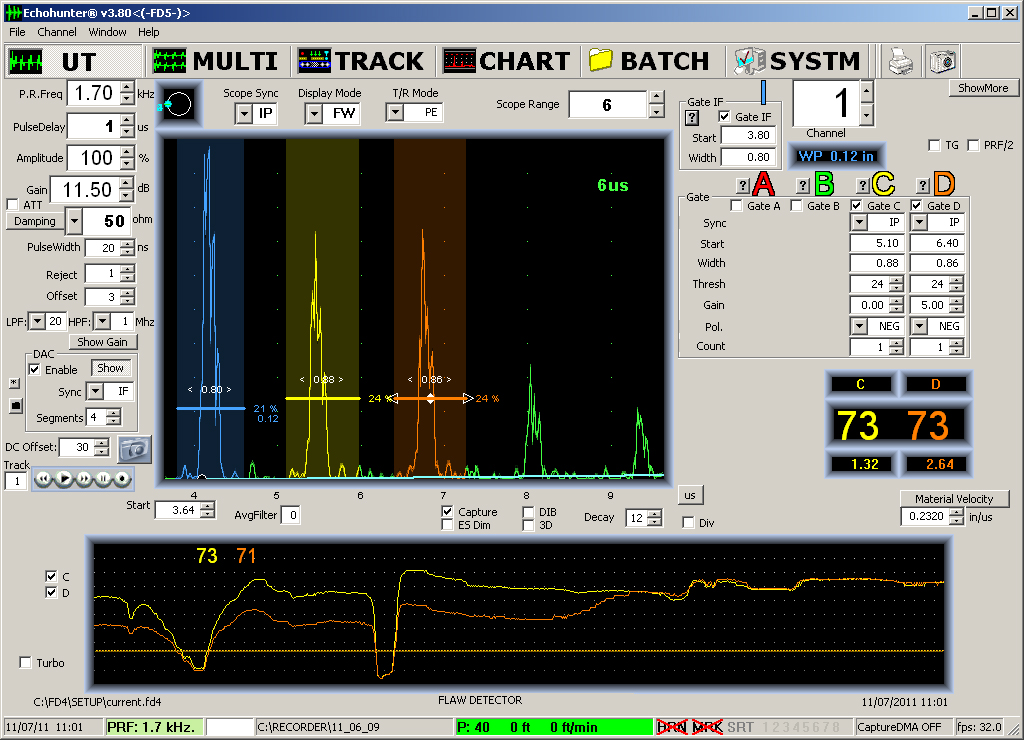Open the T/R Mode dropdown
The height and width of the screenshot is (740, 1024).
click(395, 113)
